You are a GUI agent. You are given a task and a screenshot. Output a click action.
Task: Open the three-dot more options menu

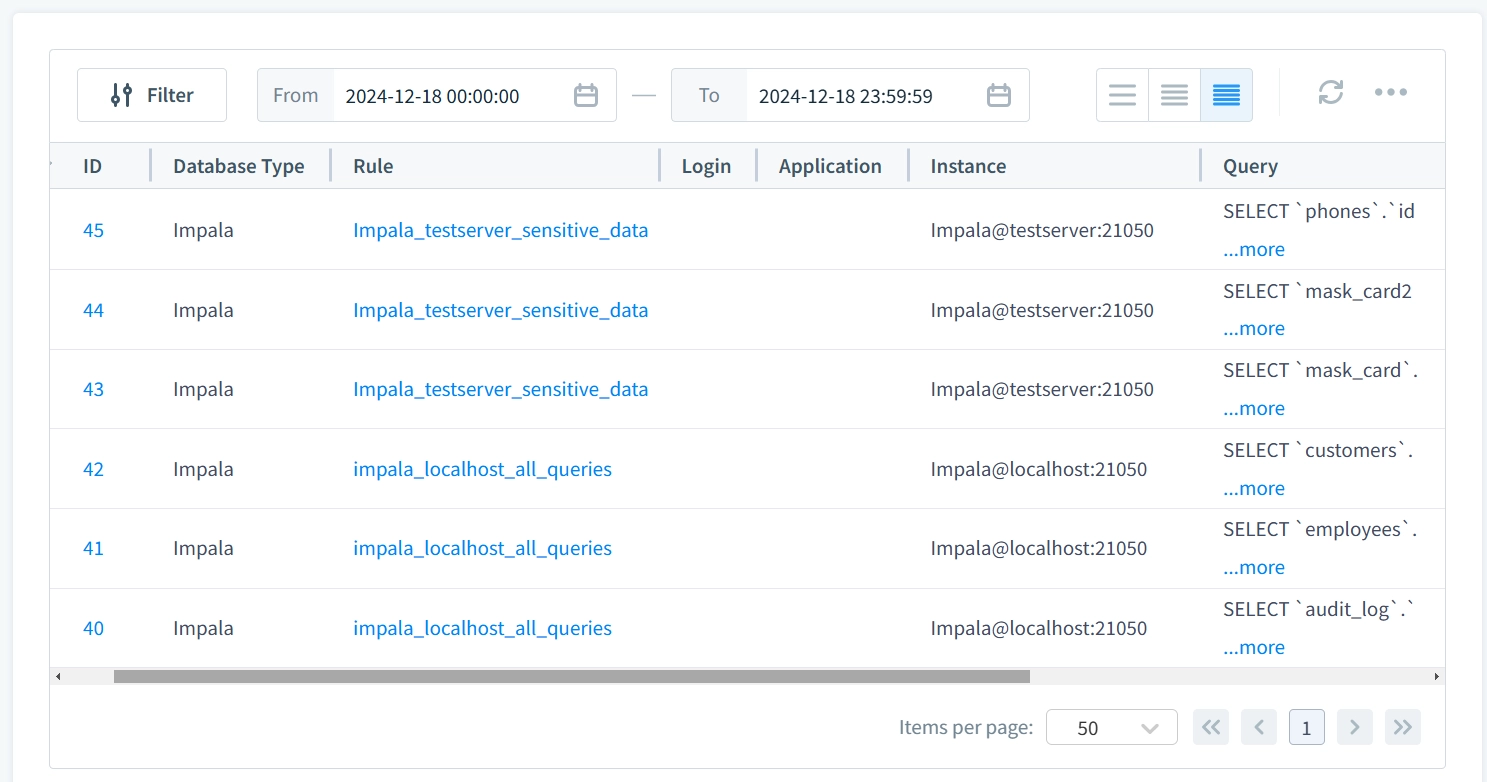pos(1390,92)
